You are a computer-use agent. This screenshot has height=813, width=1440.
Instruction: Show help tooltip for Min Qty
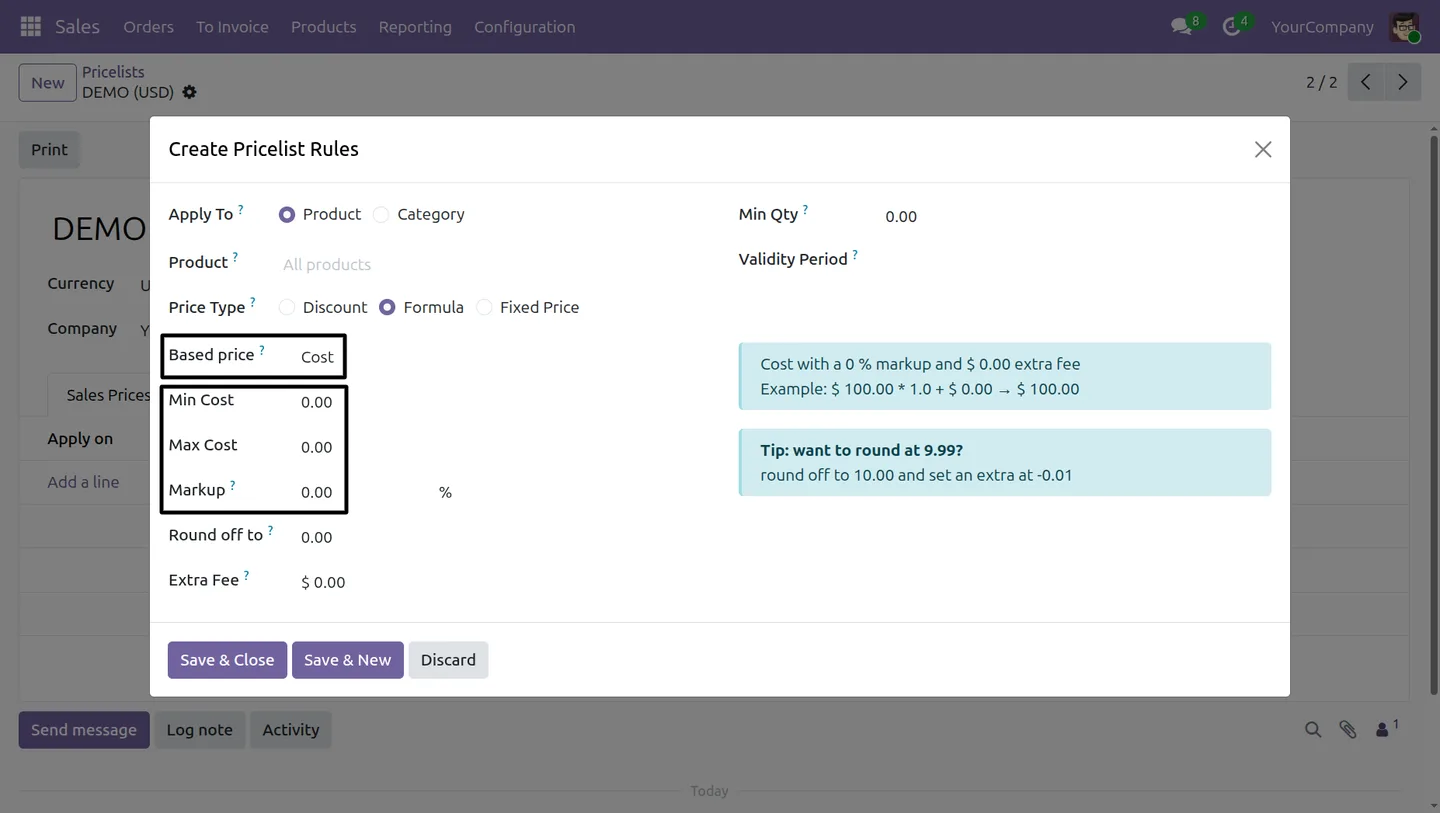coord(805,210)
